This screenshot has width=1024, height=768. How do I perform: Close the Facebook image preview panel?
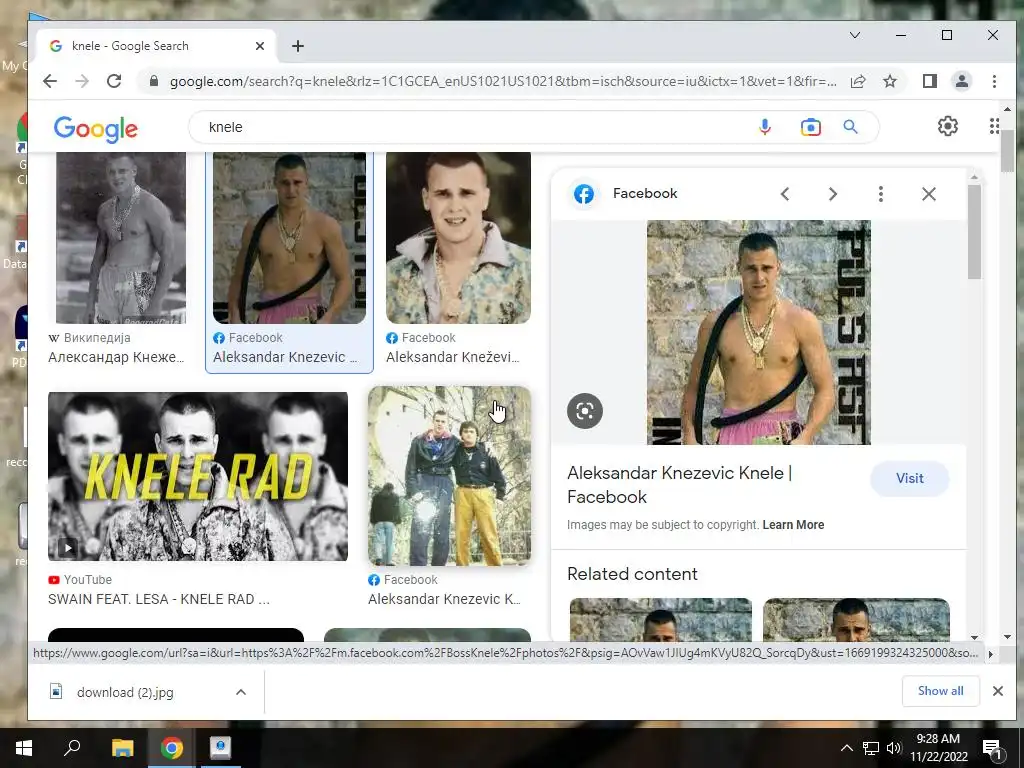tap(929, 194)
